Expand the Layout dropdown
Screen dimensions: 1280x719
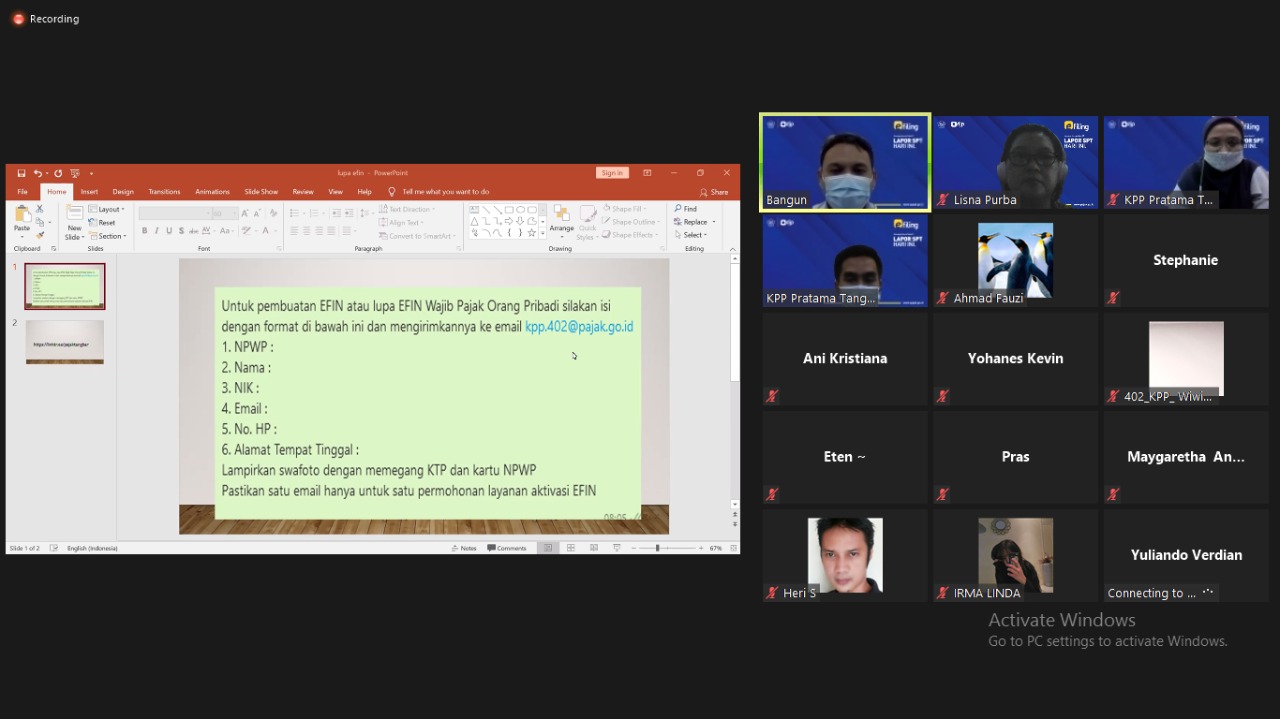click(x=106, y=210)
